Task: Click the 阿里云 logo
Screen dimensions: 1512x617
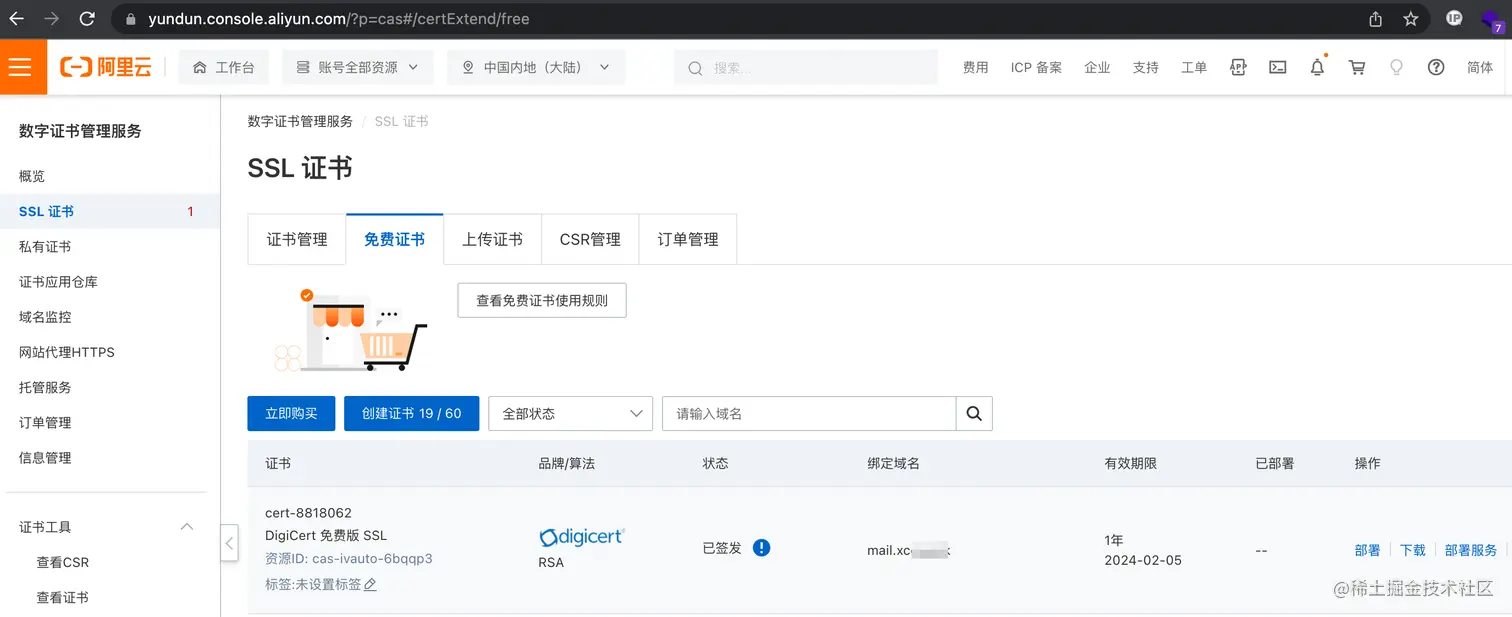Action: (x=104, y=66)
